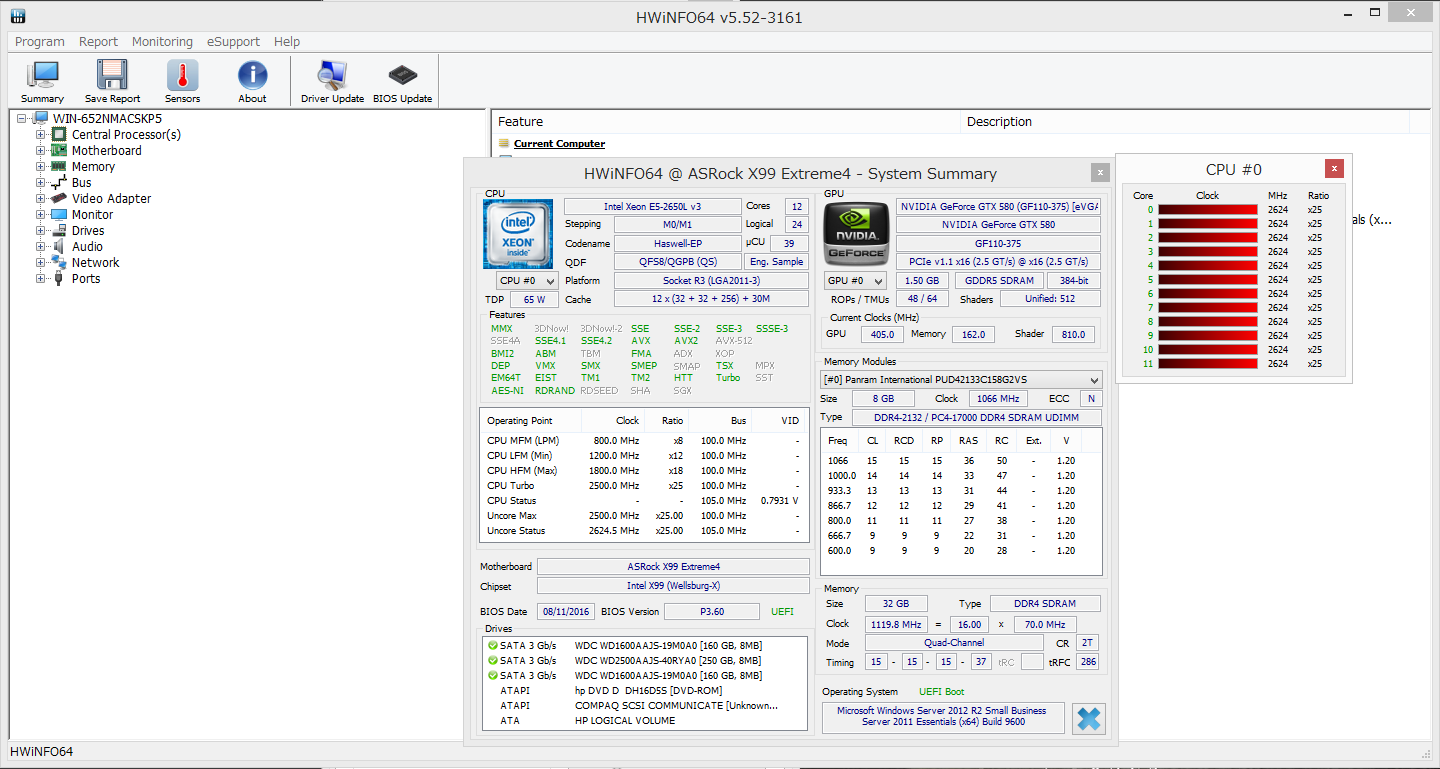
Task: Open the Monitoring menu
Action: [x=162, y=41]
